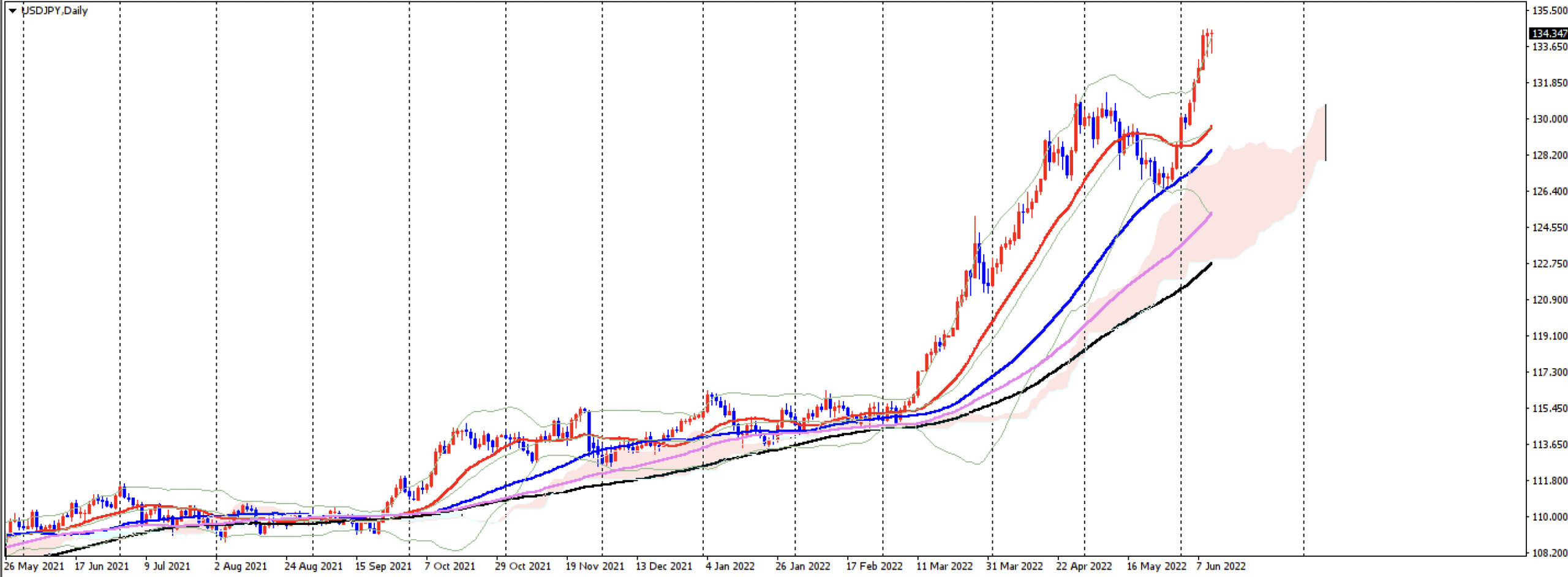Click the 31 Mar 2022 date label
Image resolution: width=1568 pixels, height=577 pixels.
[1014, 566]
